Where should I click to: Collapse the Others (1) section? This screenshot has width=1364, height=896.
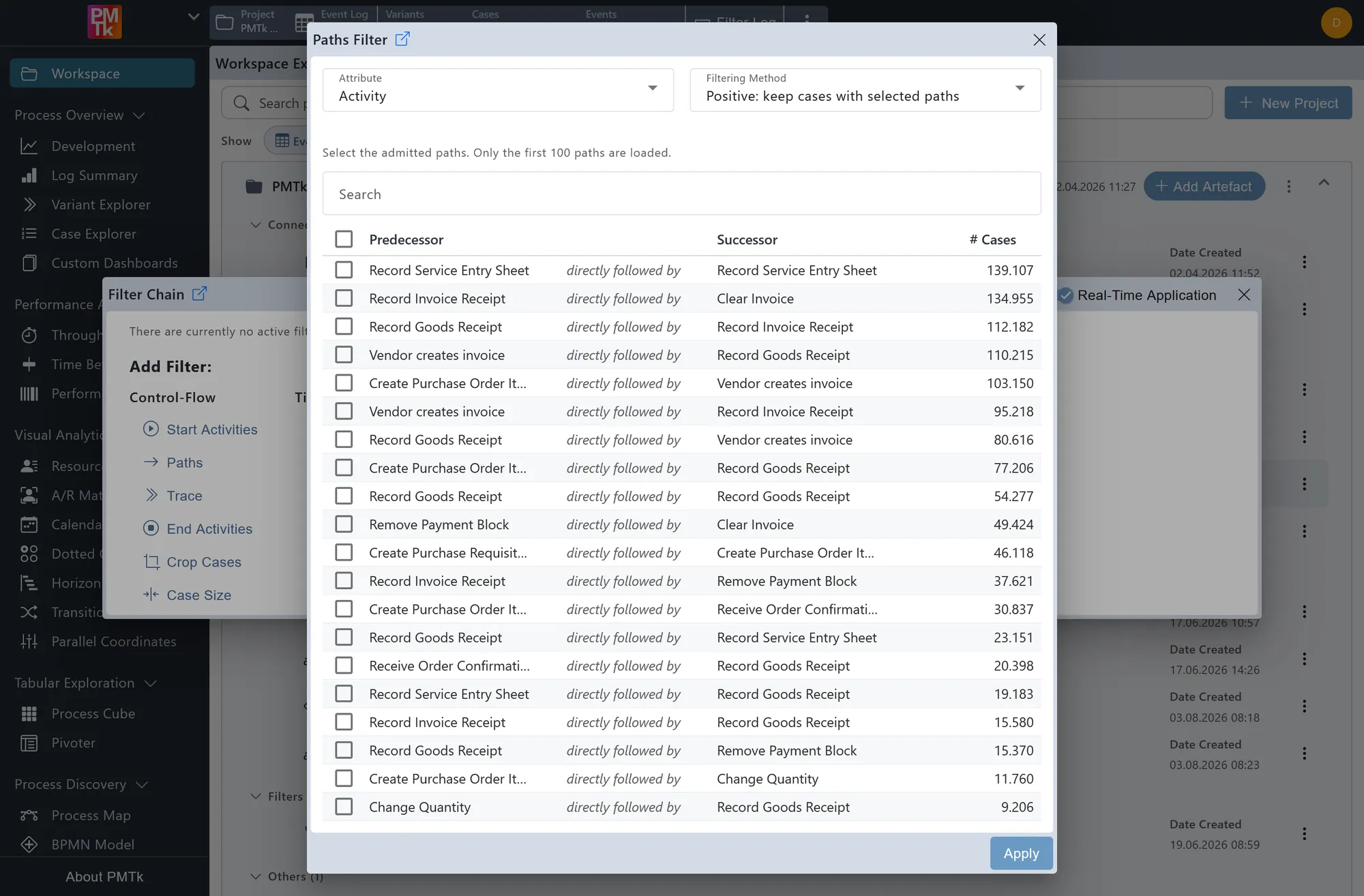tap(256, 877)
